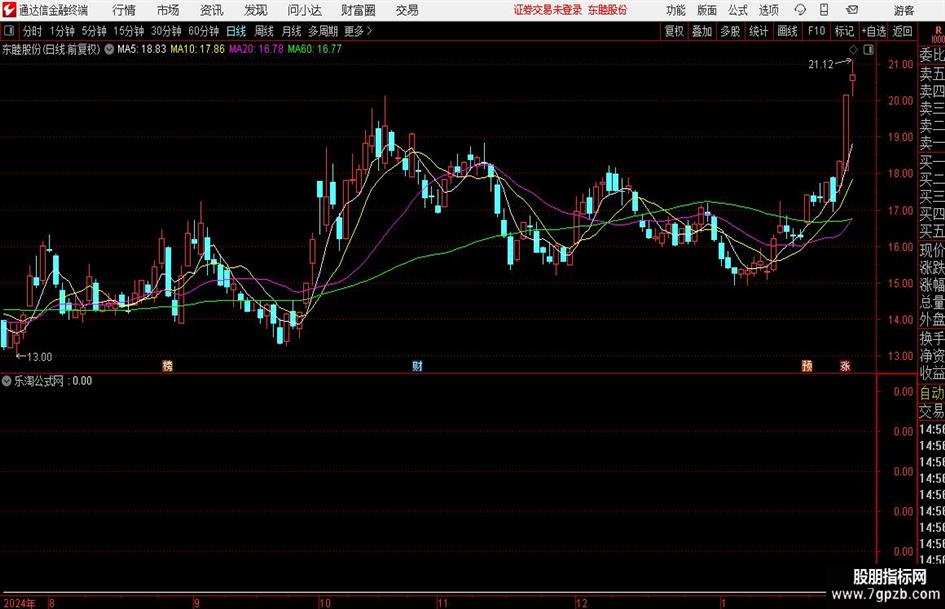Click the 东睦股份(日线 前复权) chart title

tap(51, 49)
